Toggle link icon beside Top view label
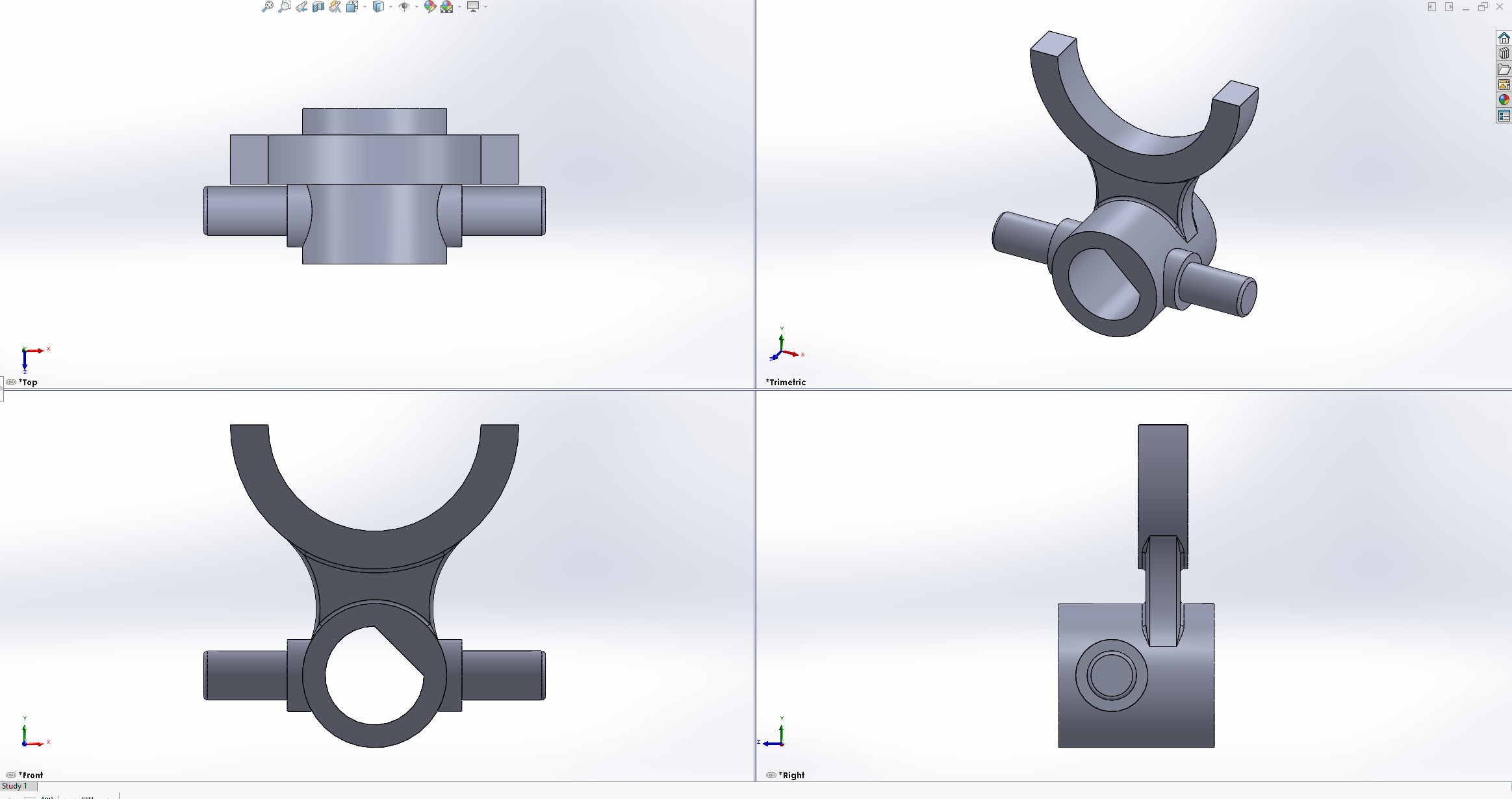This screenshot has width=1512, height=799. pyautogui.click(x=11, y=382)
